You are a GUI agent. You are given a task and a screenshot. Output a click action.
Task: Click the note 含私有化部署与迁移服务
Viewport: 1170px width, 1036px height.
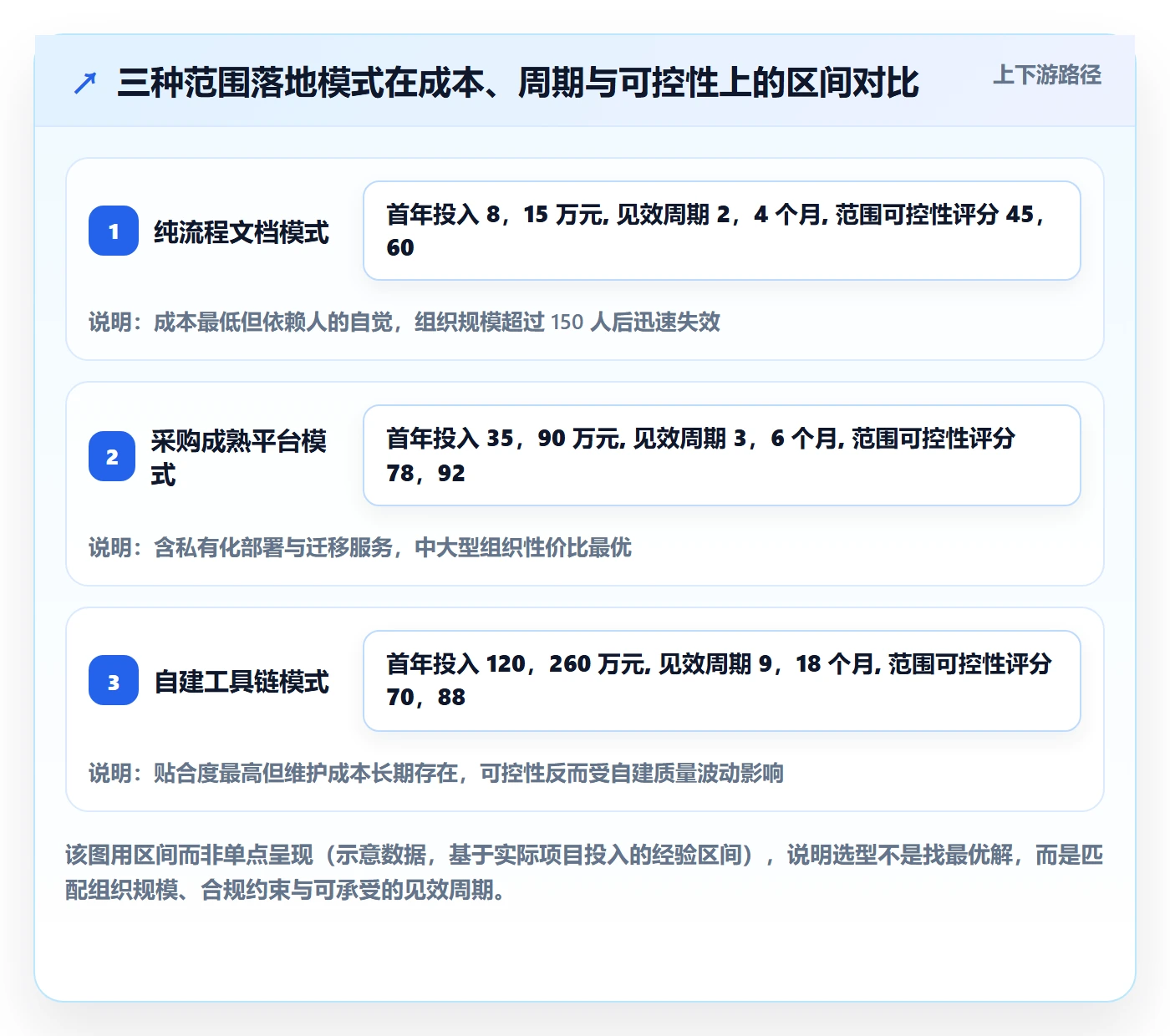(x=360, y=547)
